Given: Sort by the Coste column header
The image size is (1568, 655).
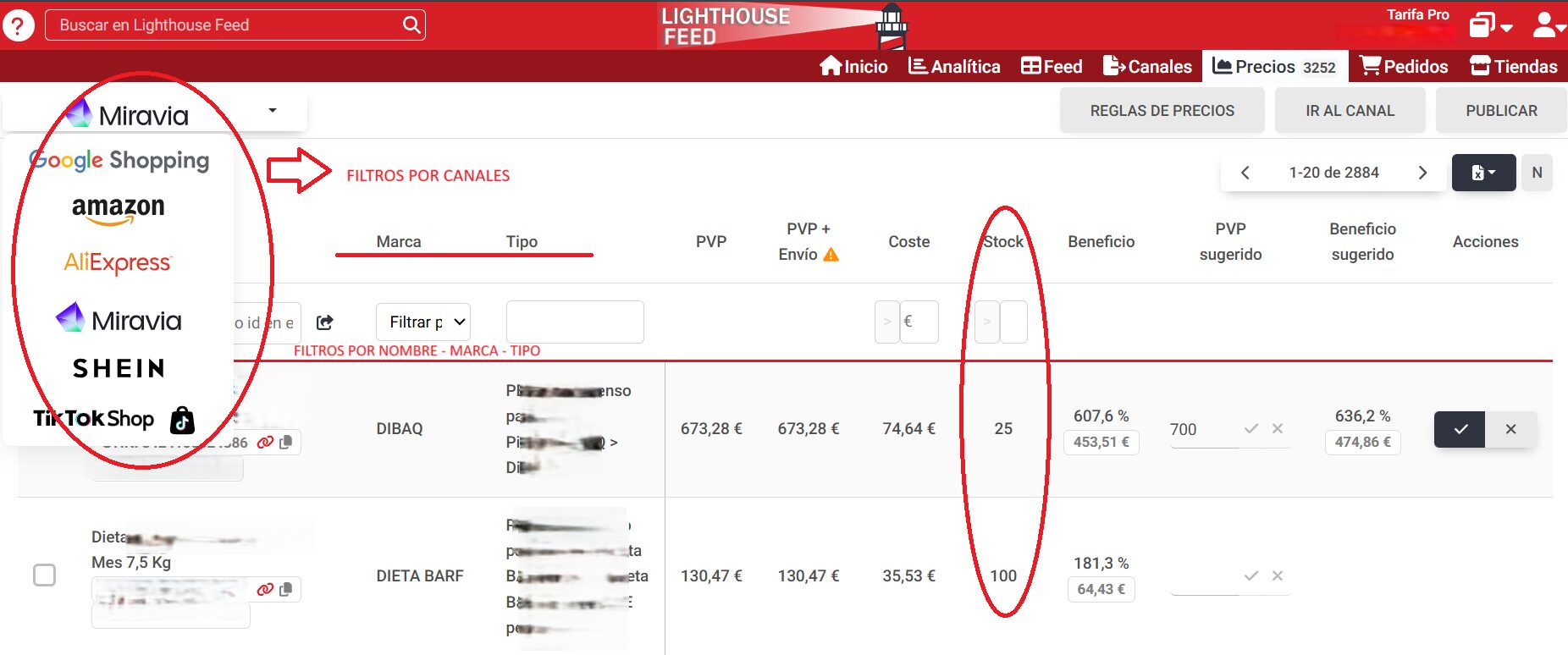Looking at the screenshot, I should (x=908, y=241).
